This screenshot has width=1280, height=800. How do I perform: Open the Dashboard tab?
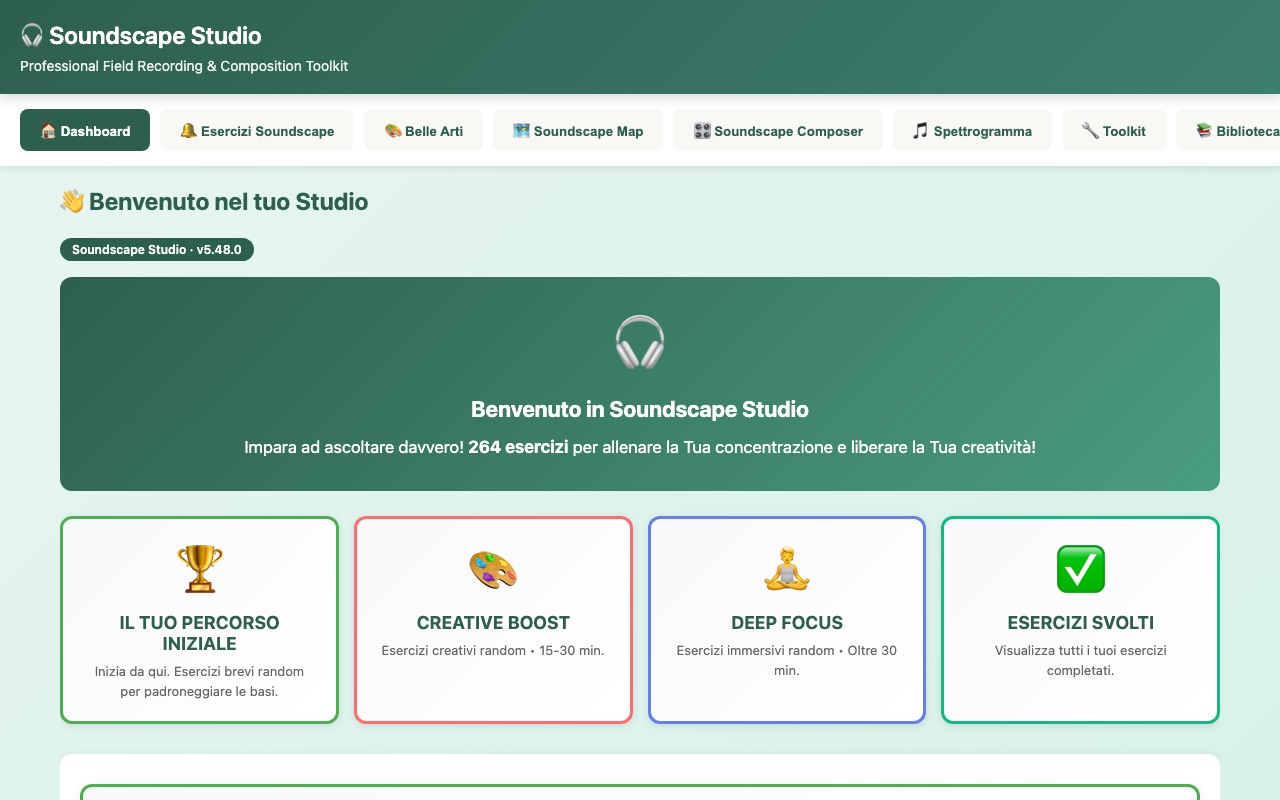click(85, 130)
